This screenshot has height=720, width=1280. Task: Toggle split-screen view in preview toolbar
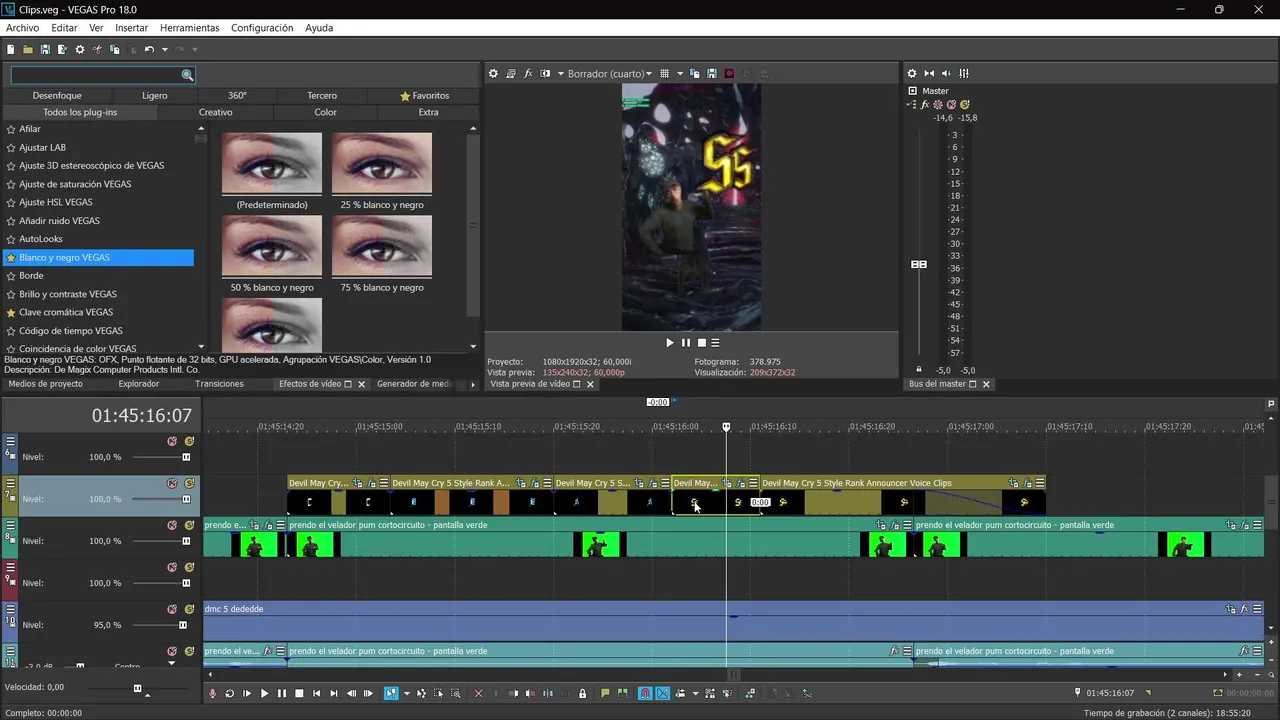click(x=545, y=73)
